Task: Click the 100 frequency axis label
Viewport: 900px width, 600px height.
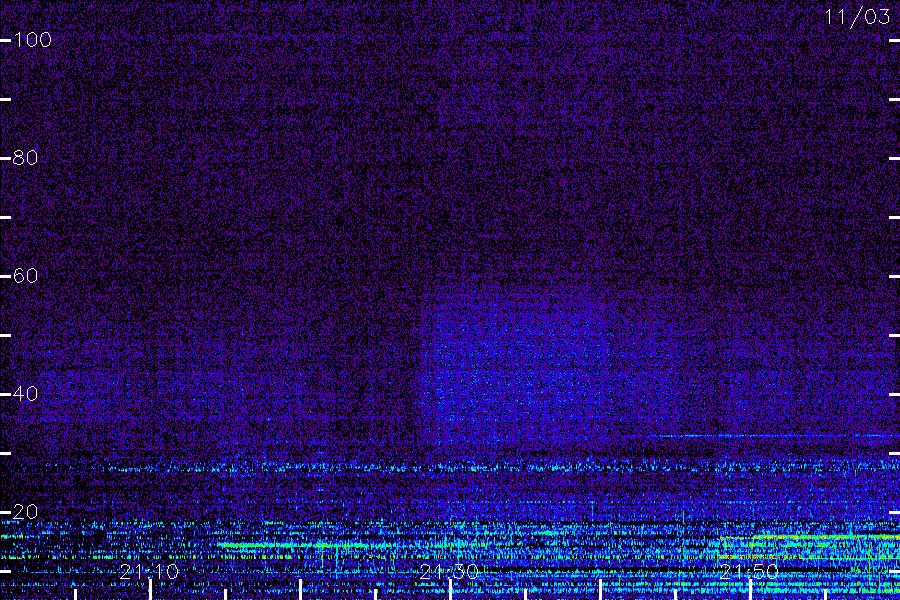Action: (x=33, y=40)
